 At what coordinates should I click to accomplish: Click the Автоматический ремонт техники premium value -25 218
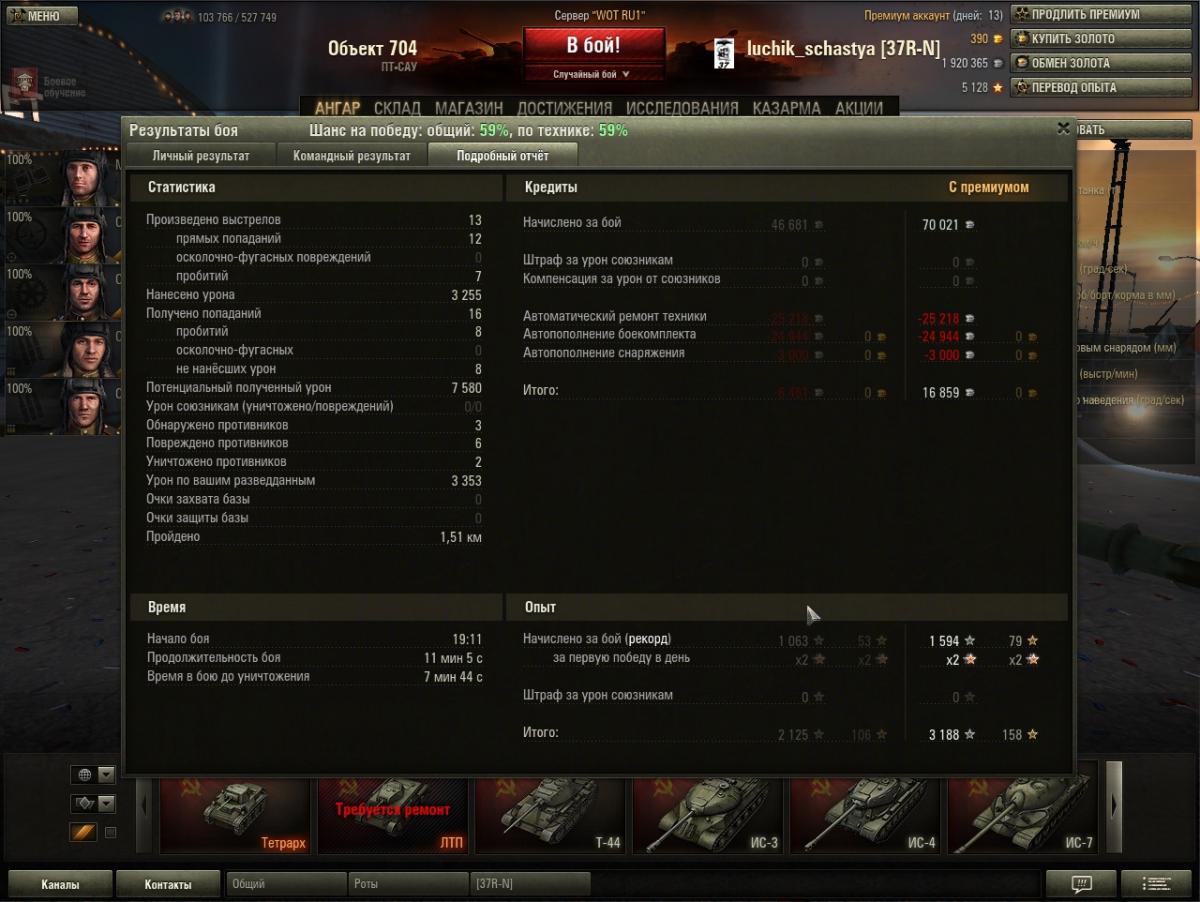pyautogui.click(x=938, y=319)
